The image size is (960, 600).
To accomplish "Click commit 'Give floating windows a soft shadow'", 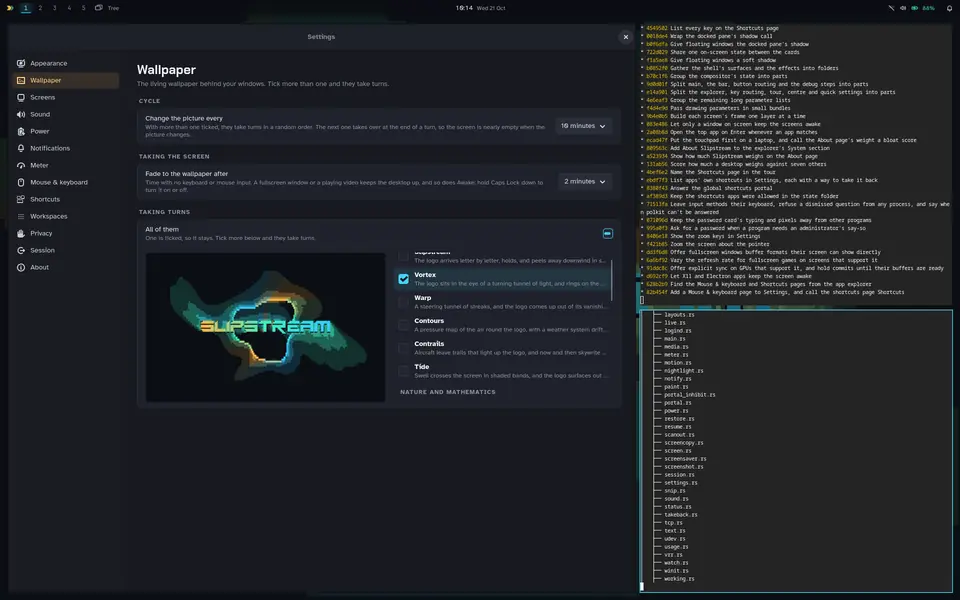I will [721, 60].
